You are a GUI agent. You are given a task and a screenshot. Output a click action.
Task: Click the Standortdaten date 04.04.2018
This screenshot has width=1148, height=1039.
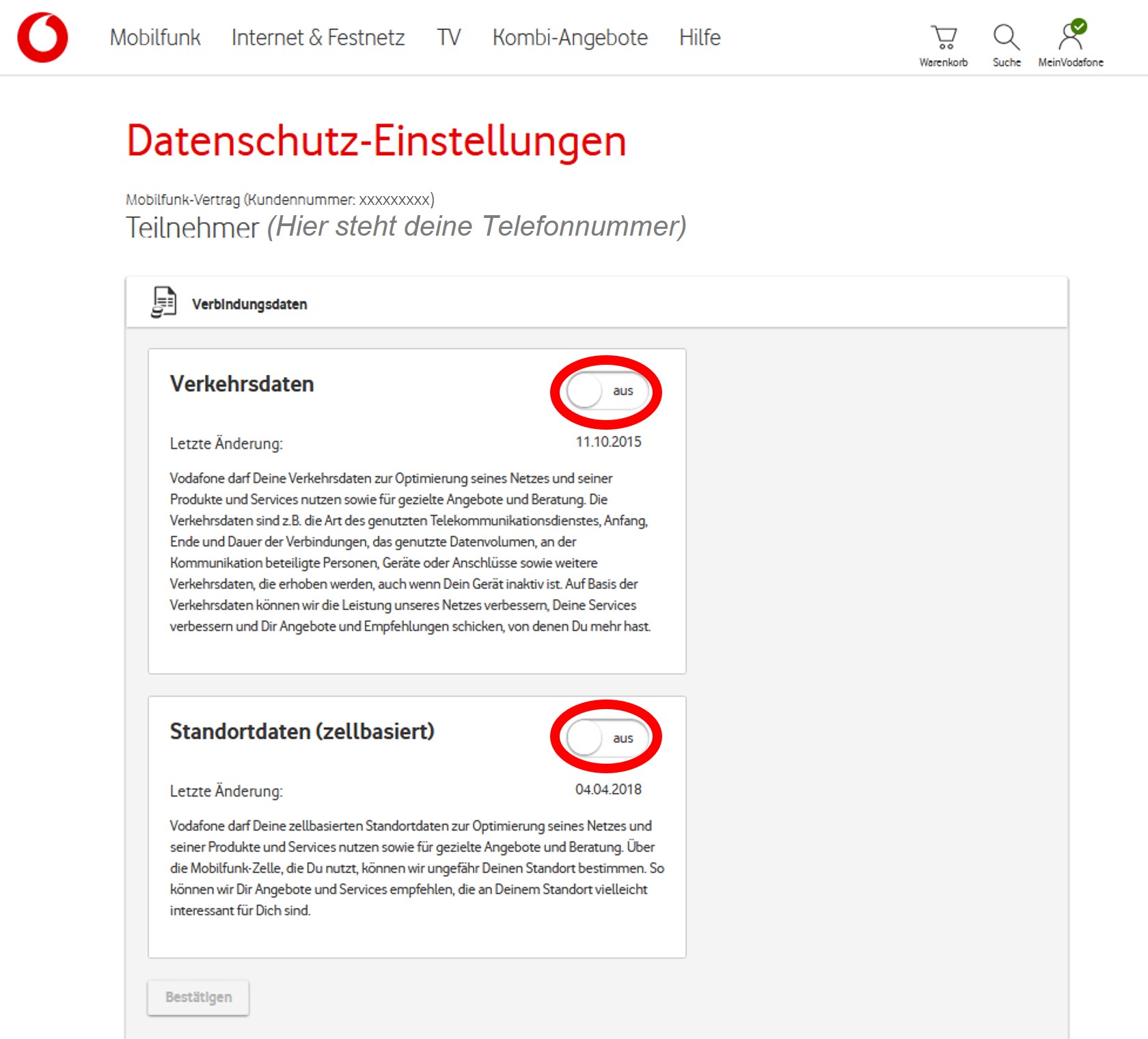608,790
